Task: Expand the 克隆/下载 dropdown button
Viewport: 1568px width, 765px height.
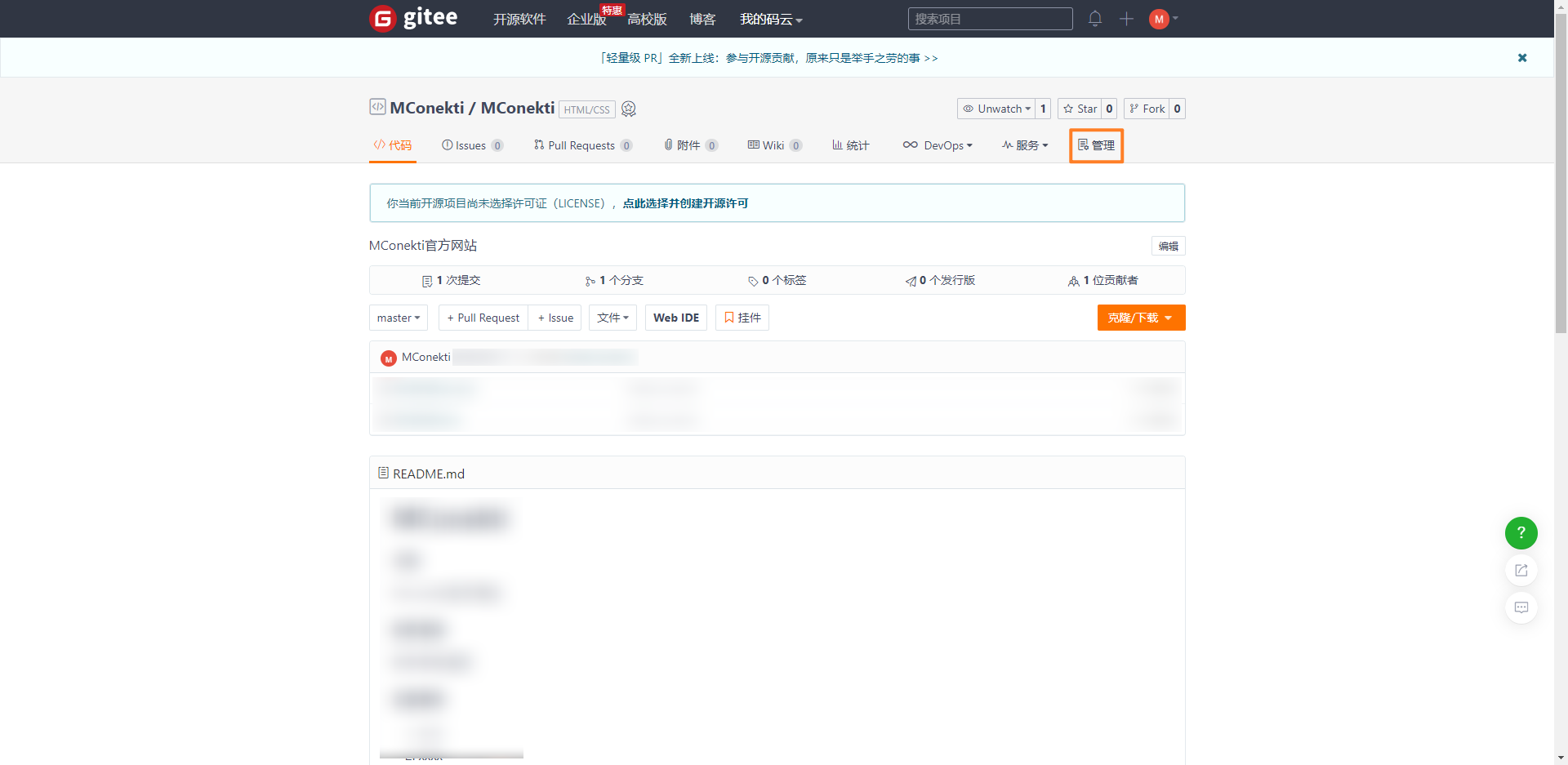Action: click(1141, 318)
